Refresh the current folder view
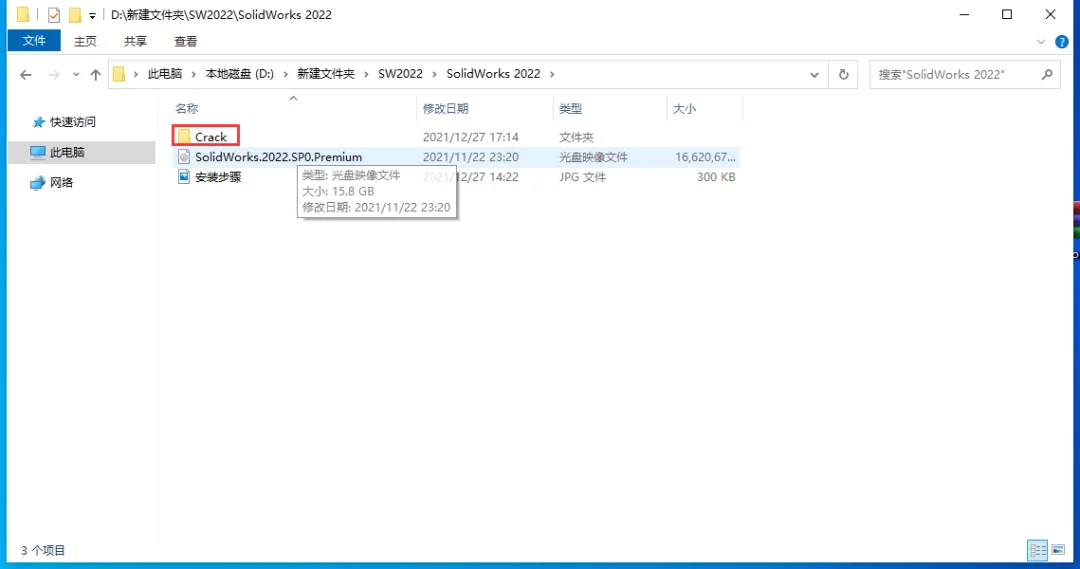 coord(843,74)
